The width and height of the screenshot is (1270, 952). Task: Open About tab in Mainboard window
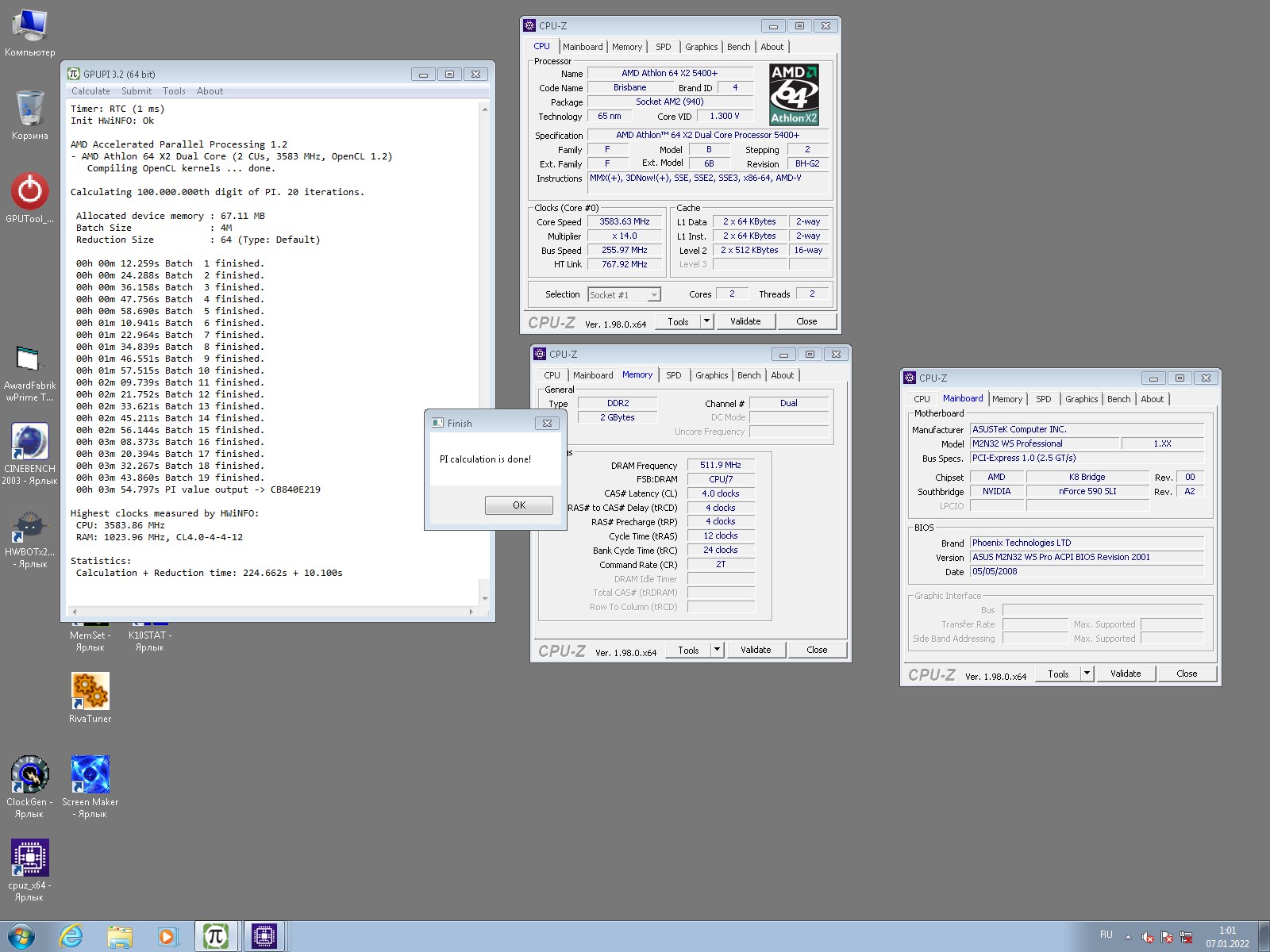(1152, 399)
